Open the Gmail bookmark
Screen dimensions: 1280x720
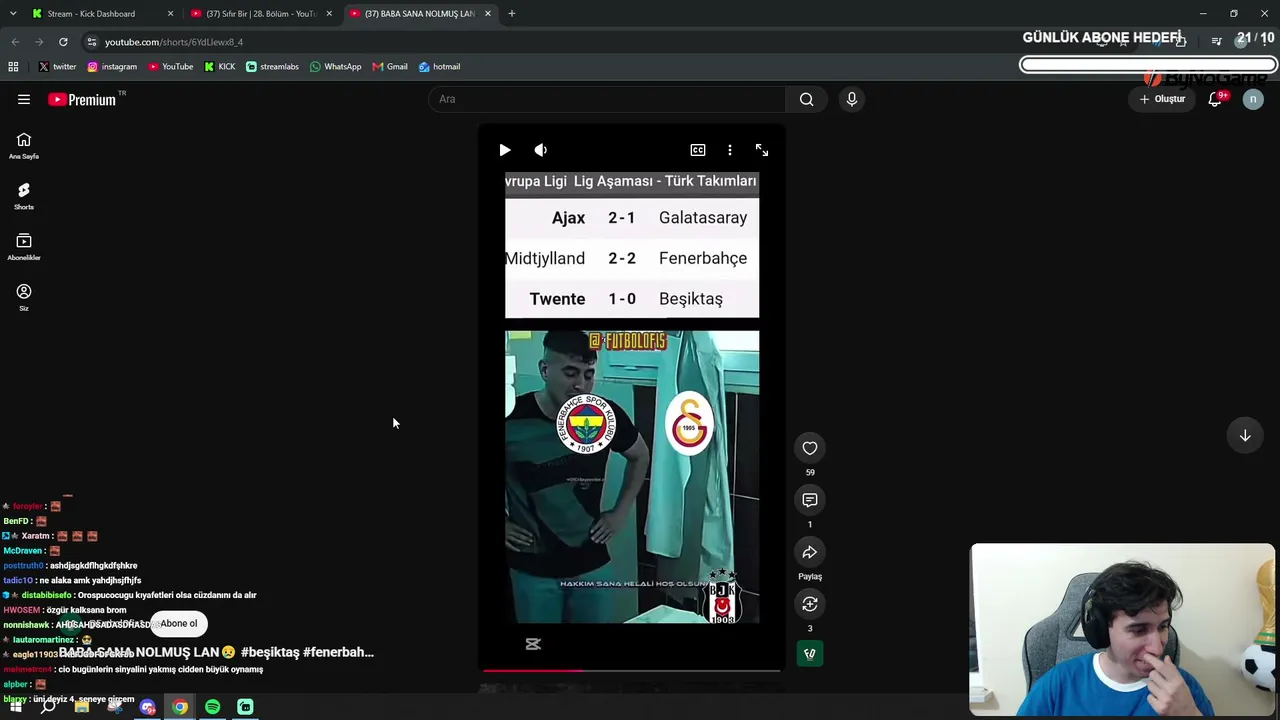(390, 67)
